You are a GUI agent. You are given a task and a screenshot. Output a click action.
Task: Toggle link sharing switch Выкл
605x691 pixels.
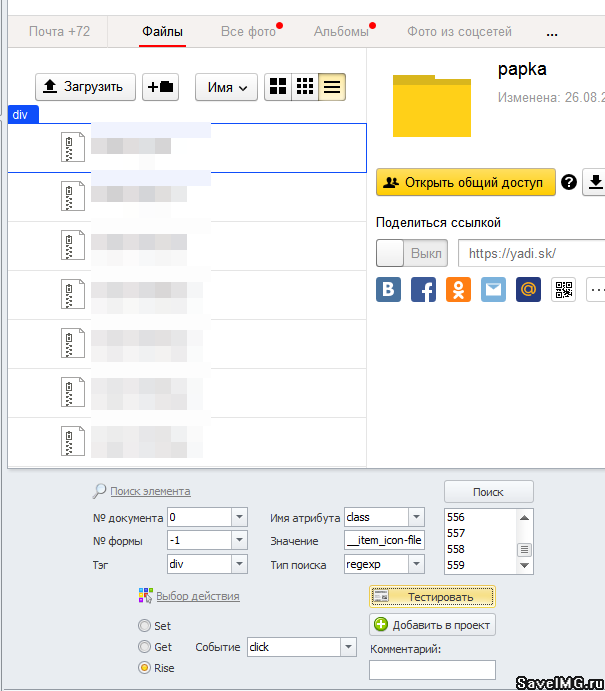[410, 253]
